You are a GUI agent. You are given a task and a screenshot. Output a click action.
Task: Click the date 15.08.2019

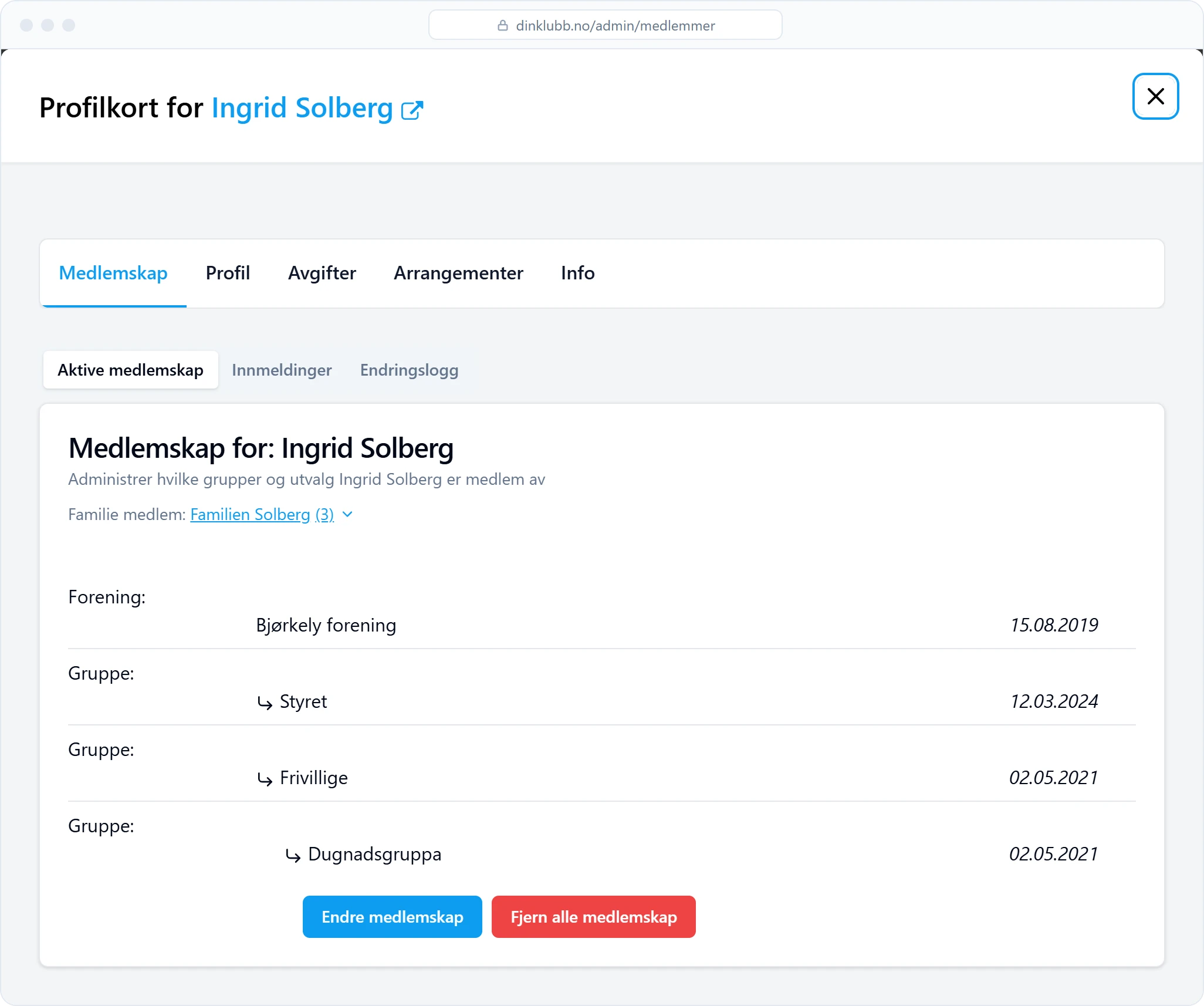tap(1054, 625)
